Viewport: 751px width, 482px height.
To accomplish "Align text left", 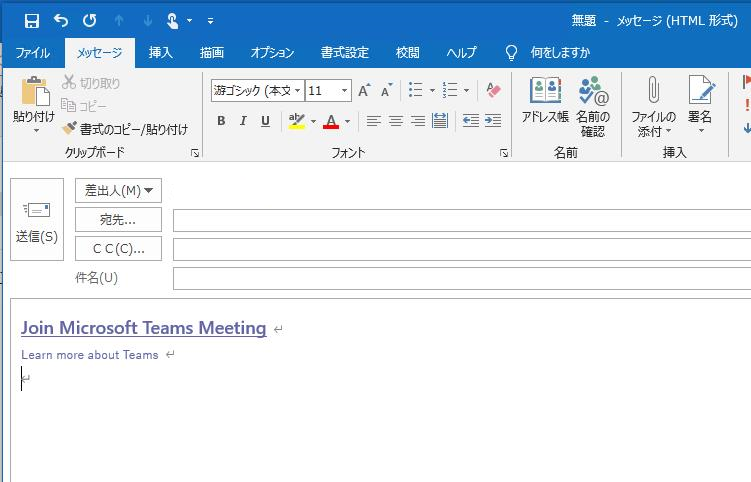I will (374, 121).
